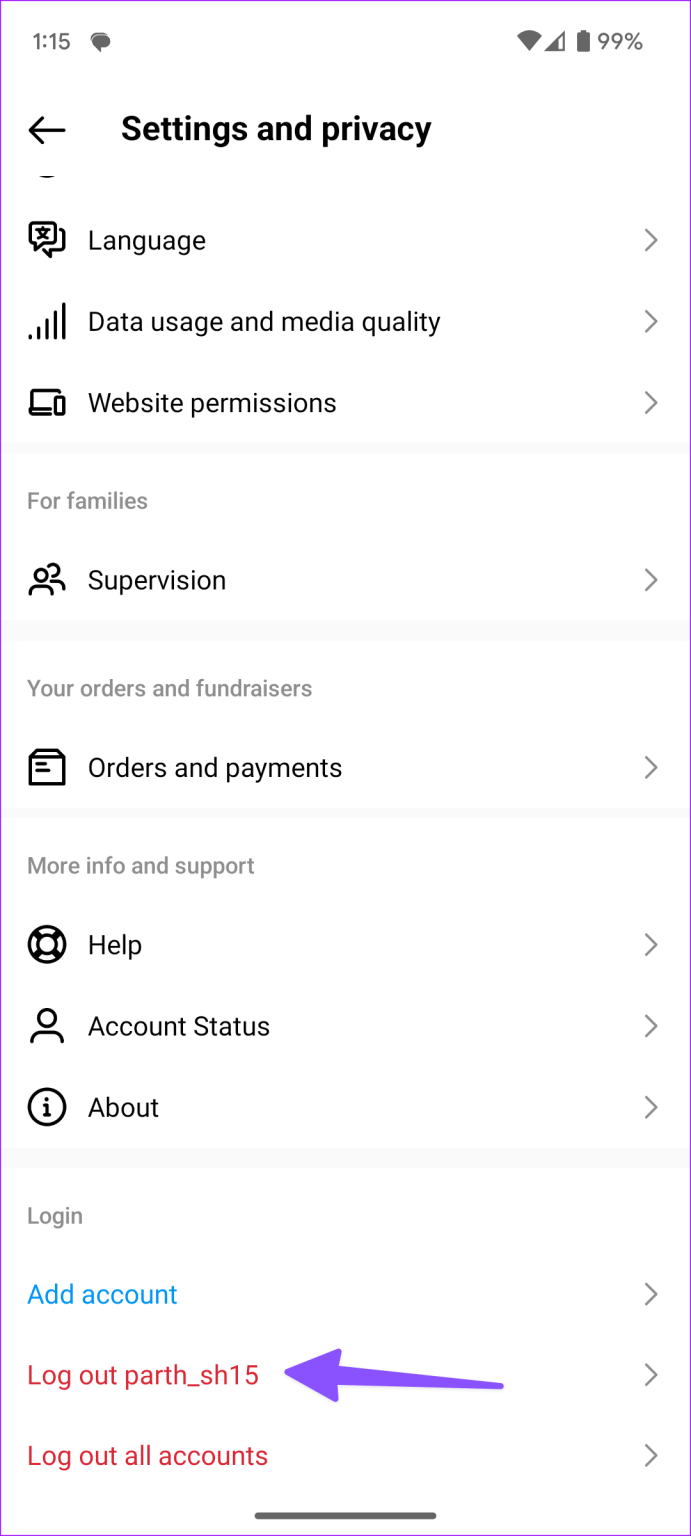Open Data usage and media quality
691x1536 pixels.
[264, 322]
